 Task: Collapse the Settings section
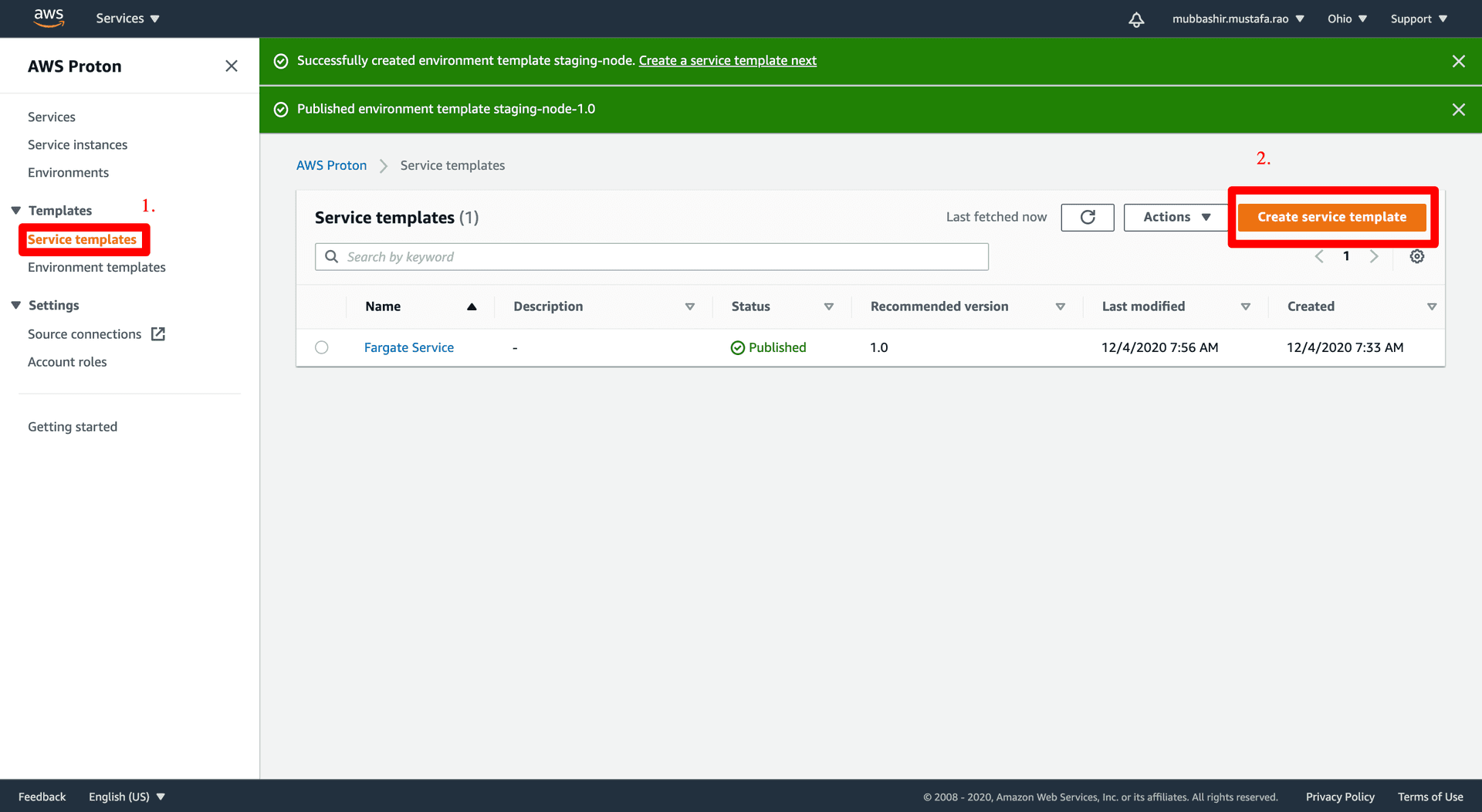click(16, 306)
